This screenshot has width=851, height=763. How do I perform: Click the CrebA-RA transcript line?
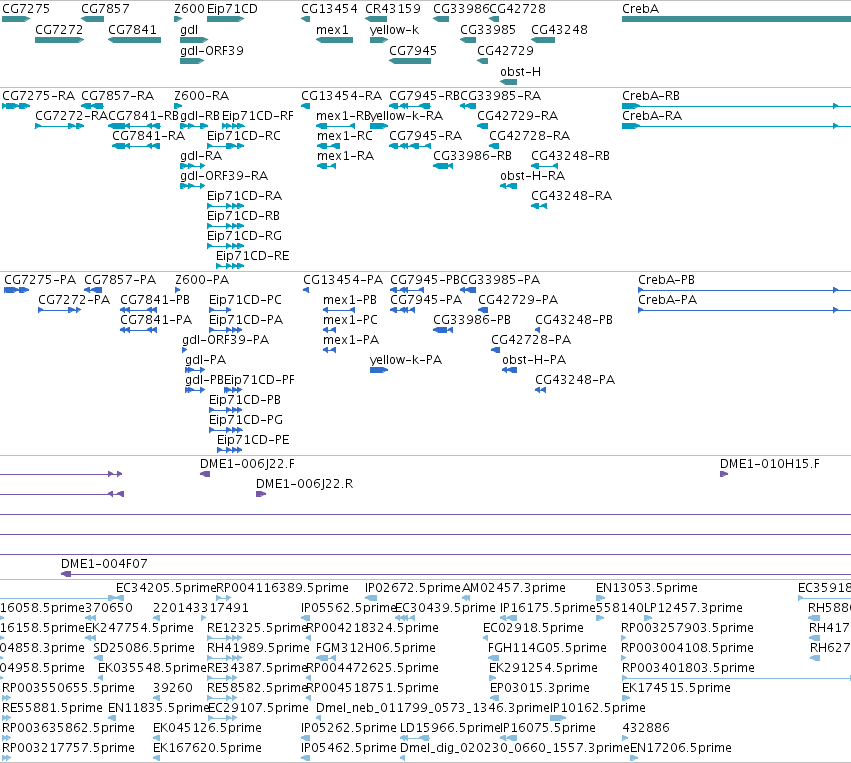click(736, 126)
